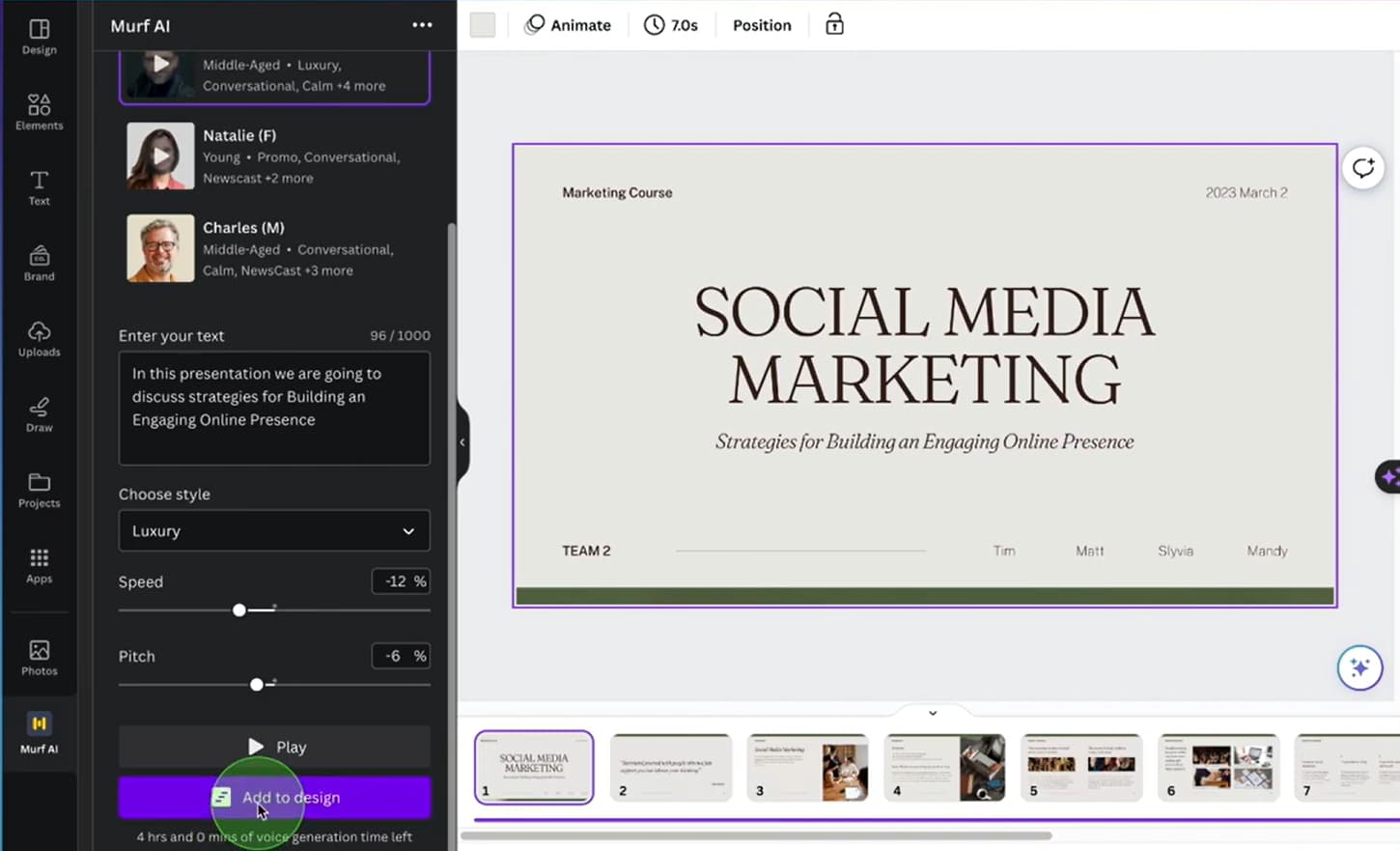Select slide 2 thumbnail
Image resolution: width=1400 pixels, height=851 pixels.
click(x=671, y=767)
